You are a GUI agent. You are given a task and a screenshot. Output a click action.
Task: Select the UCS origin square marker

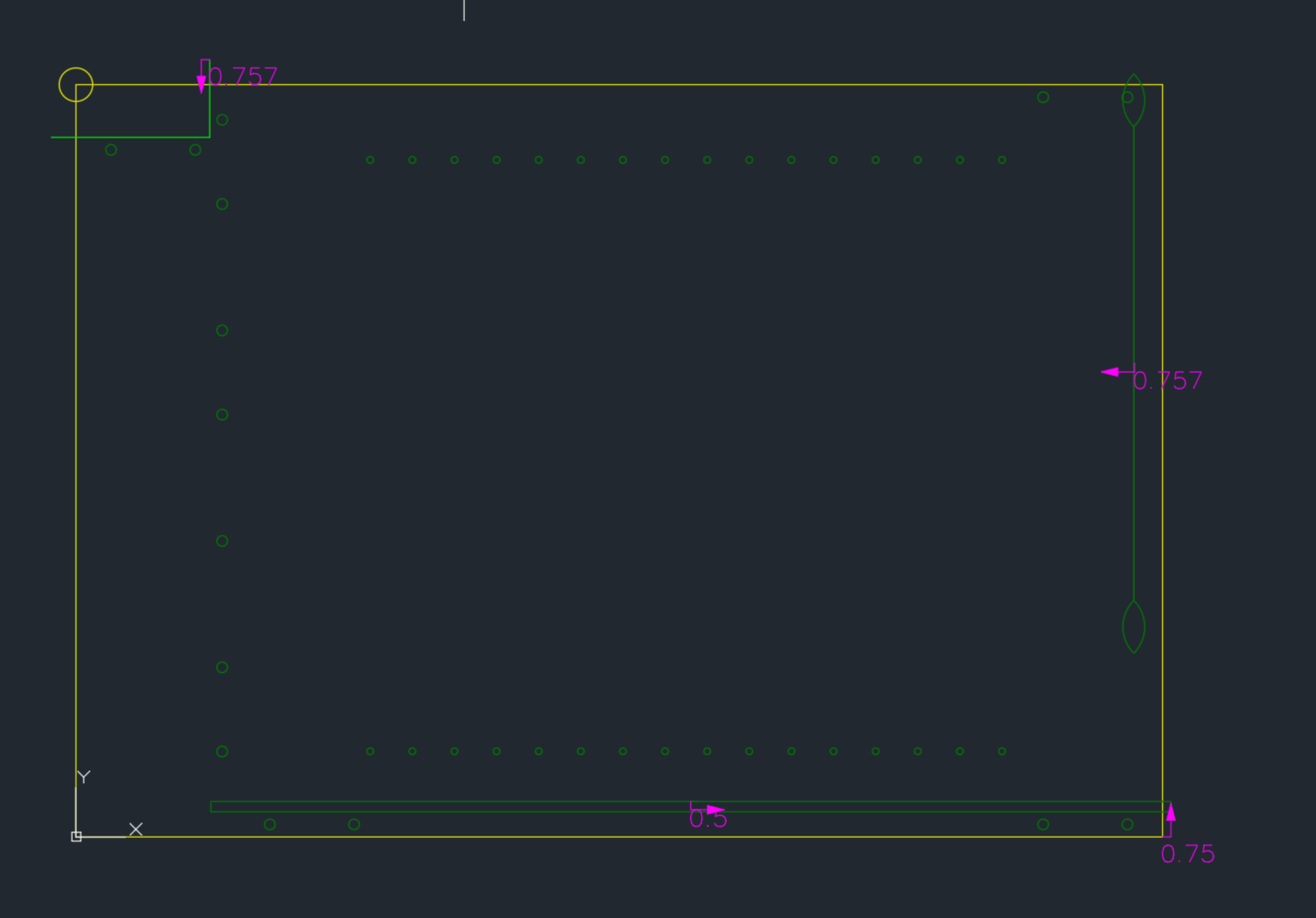76,836
